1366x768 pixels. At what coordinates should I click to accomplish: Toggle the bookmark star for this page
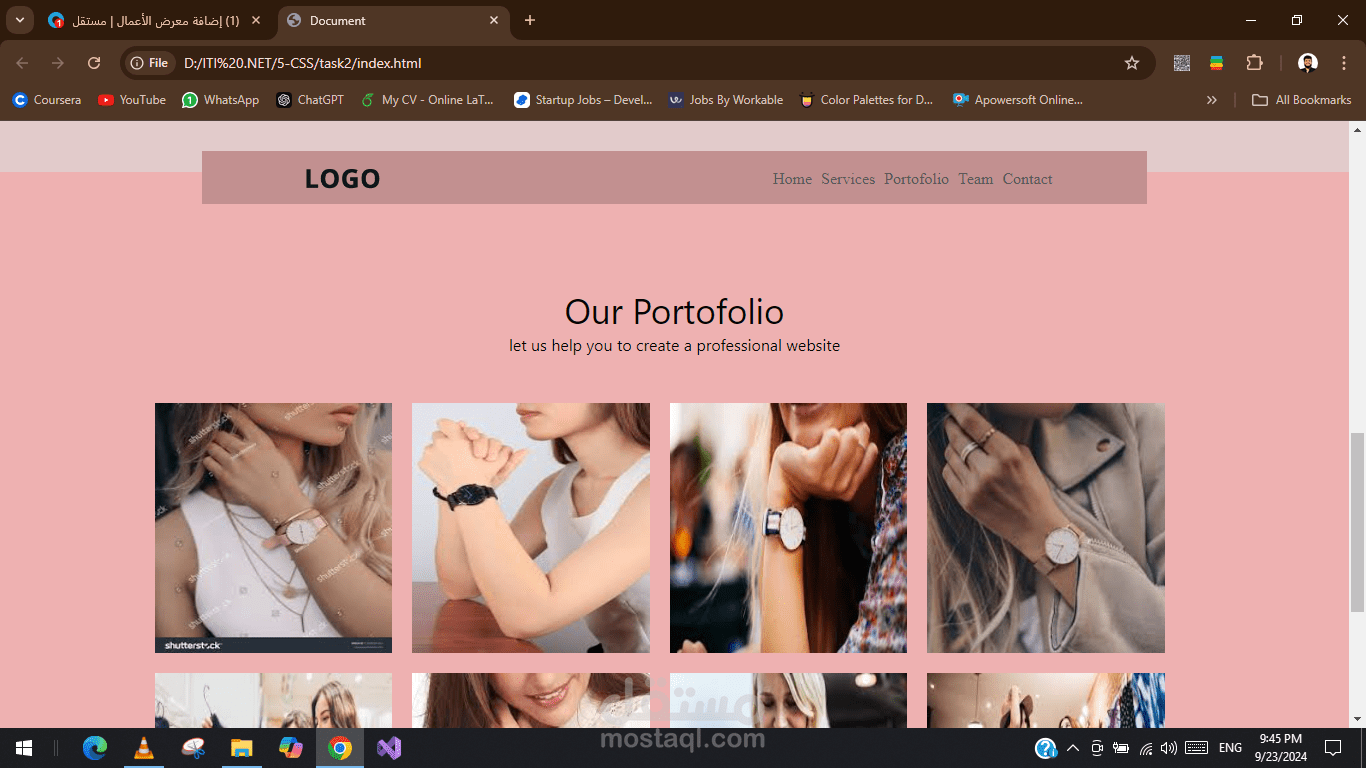(1132, 62)
